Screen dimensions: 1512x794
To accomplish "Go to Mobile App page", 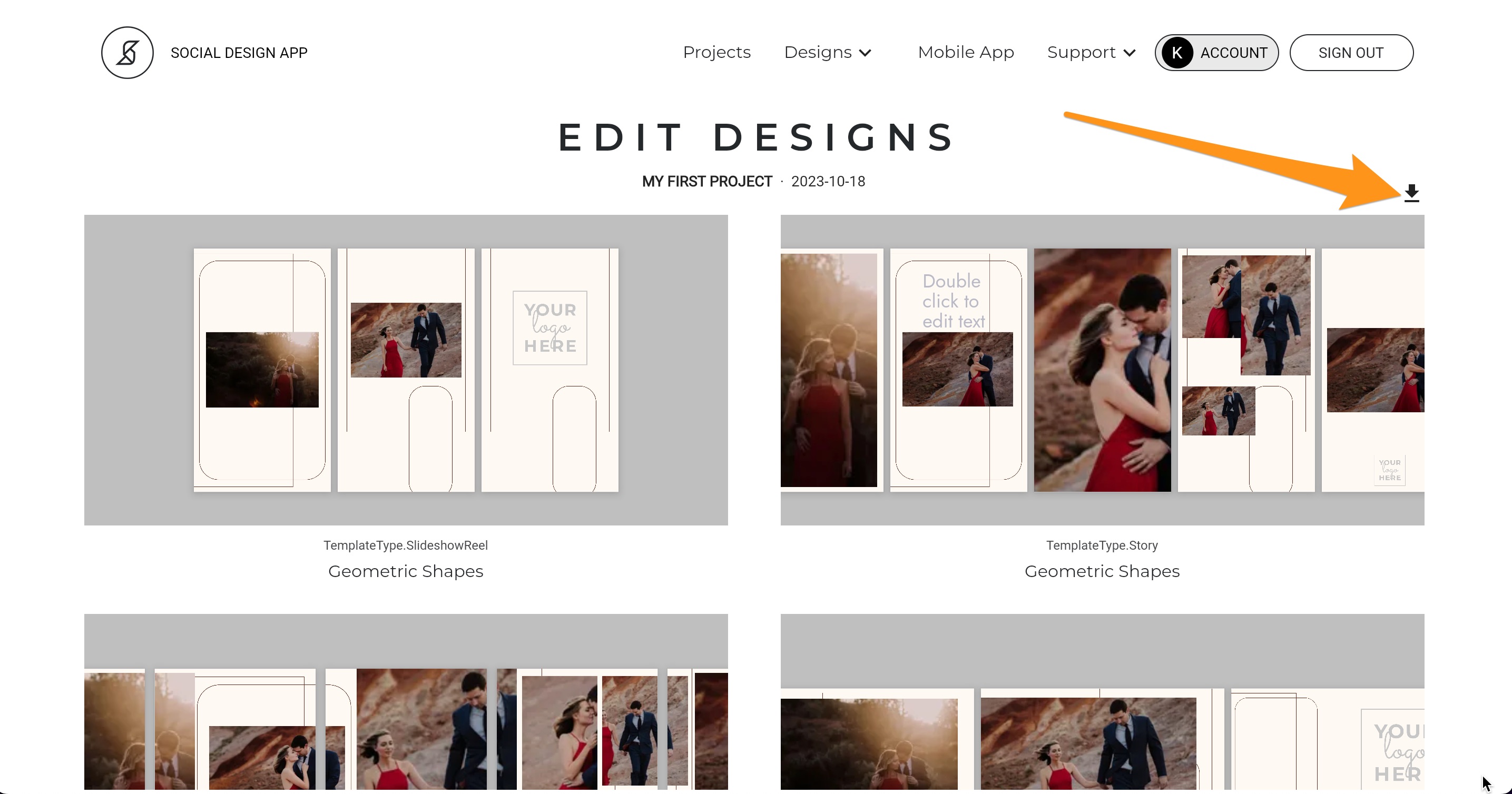I will (x=966, y=52).
